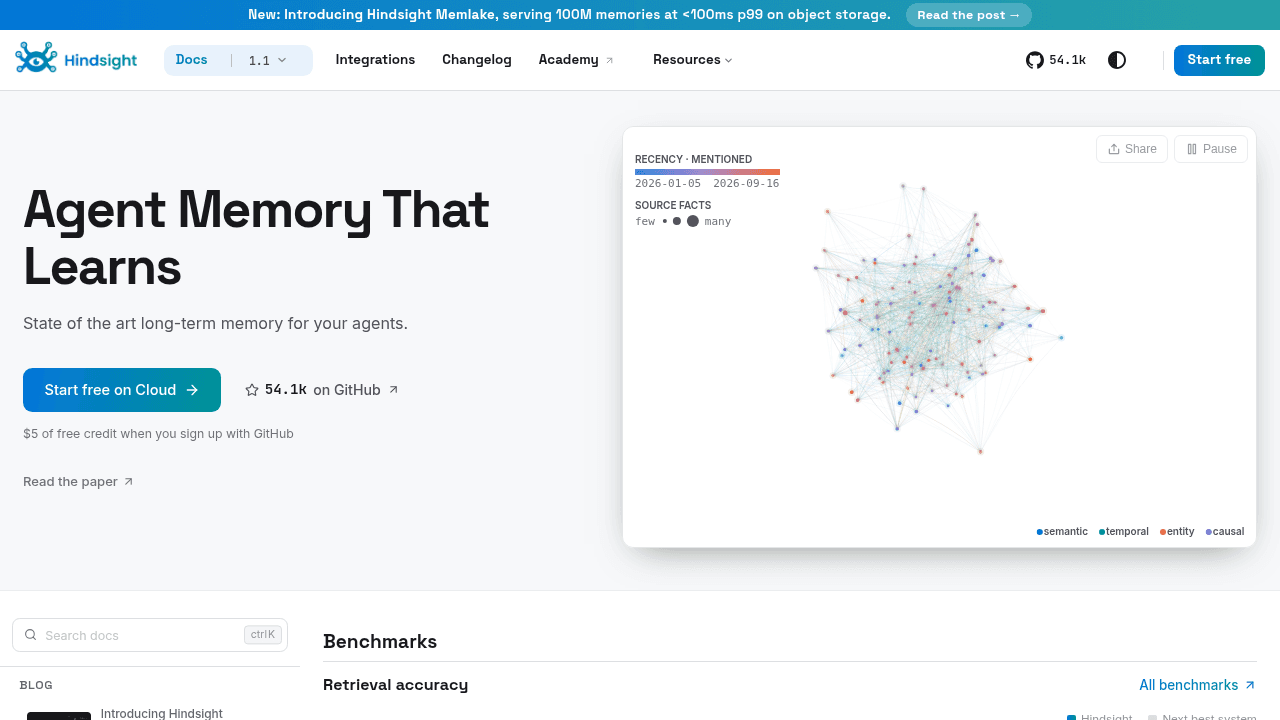Viewport: 1280px width, 720px height.
Task: Click the BLOG sidebar heading
Action: (x=36, y=685)
